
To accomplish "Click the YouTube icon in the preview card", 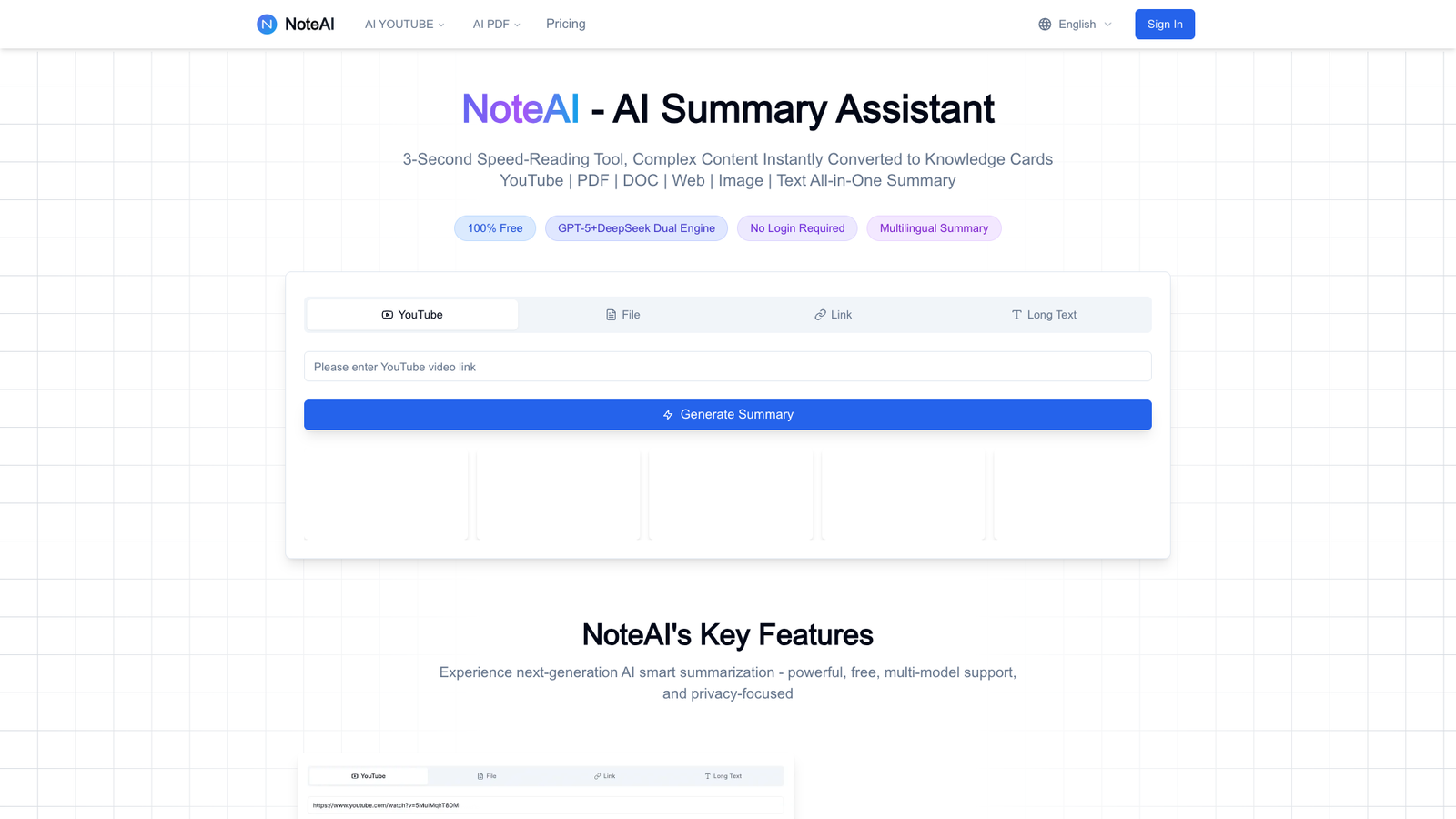I will click(x=355, y=776).
